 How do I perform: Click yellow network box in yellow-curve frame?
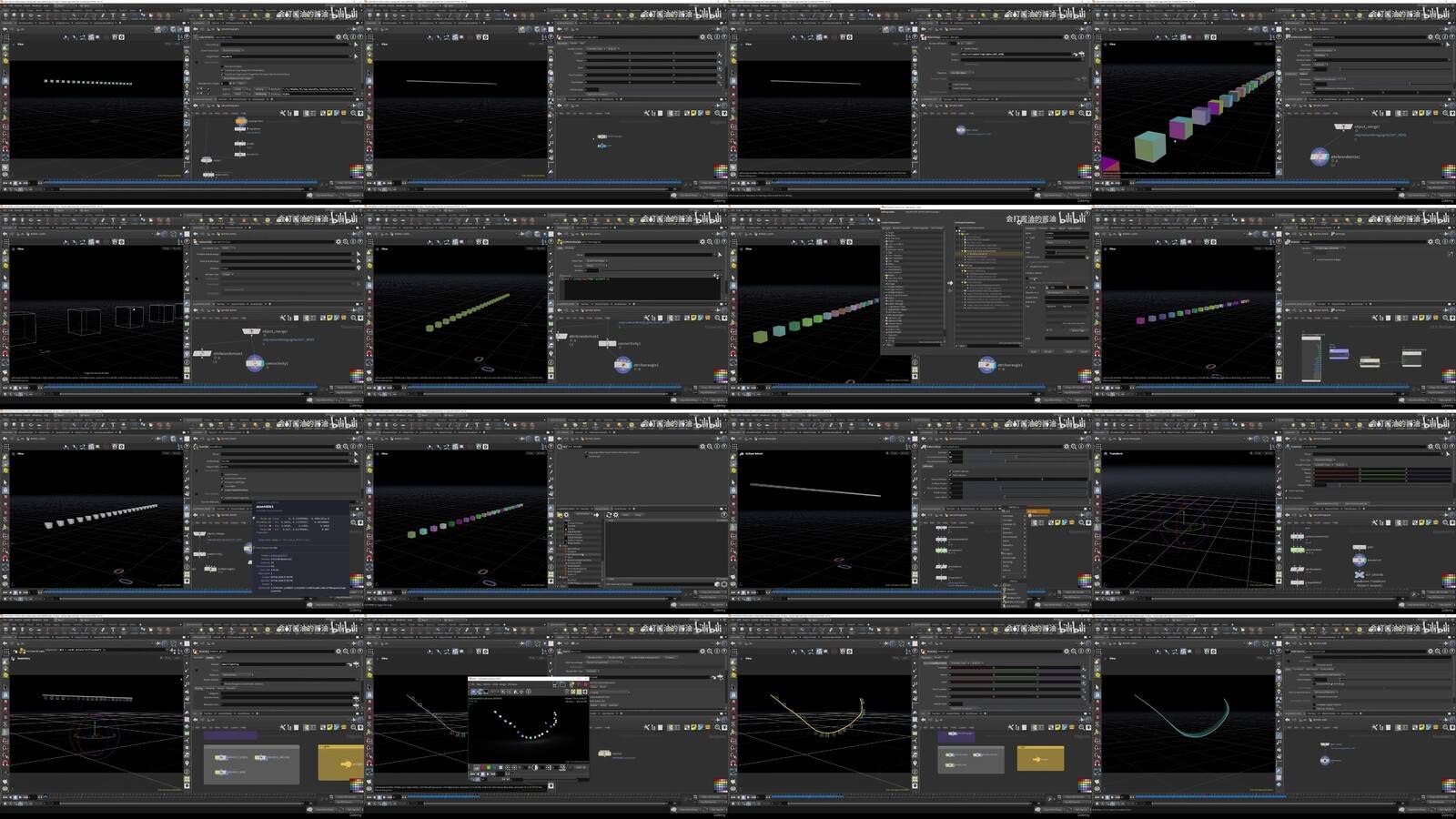coord(1040,758)
